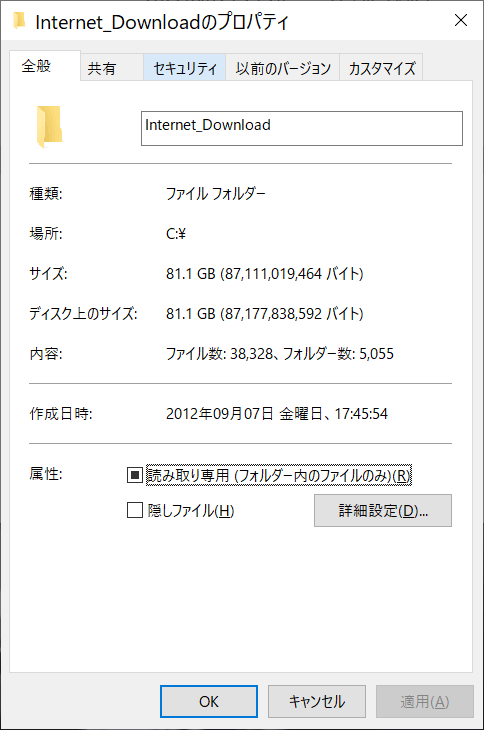Close the properties dialog with X
484x730 pixels.
coord(461,20)
